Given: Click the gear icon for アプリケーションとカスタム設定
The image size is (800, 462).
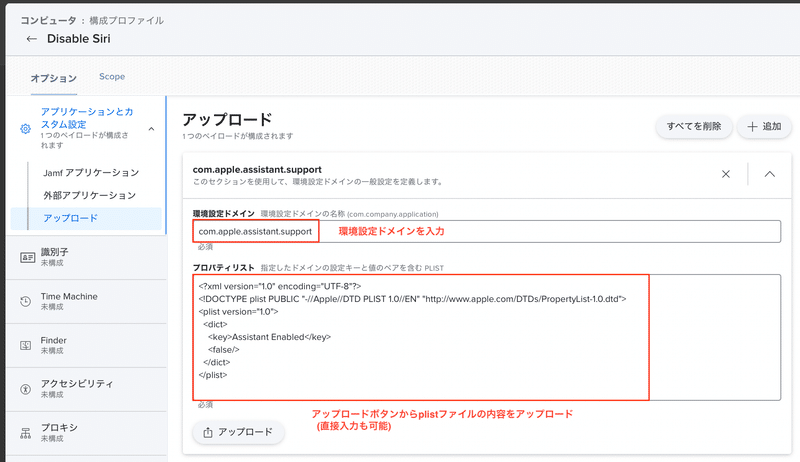Looking at the screenshot, I should (x=25, y=129).
